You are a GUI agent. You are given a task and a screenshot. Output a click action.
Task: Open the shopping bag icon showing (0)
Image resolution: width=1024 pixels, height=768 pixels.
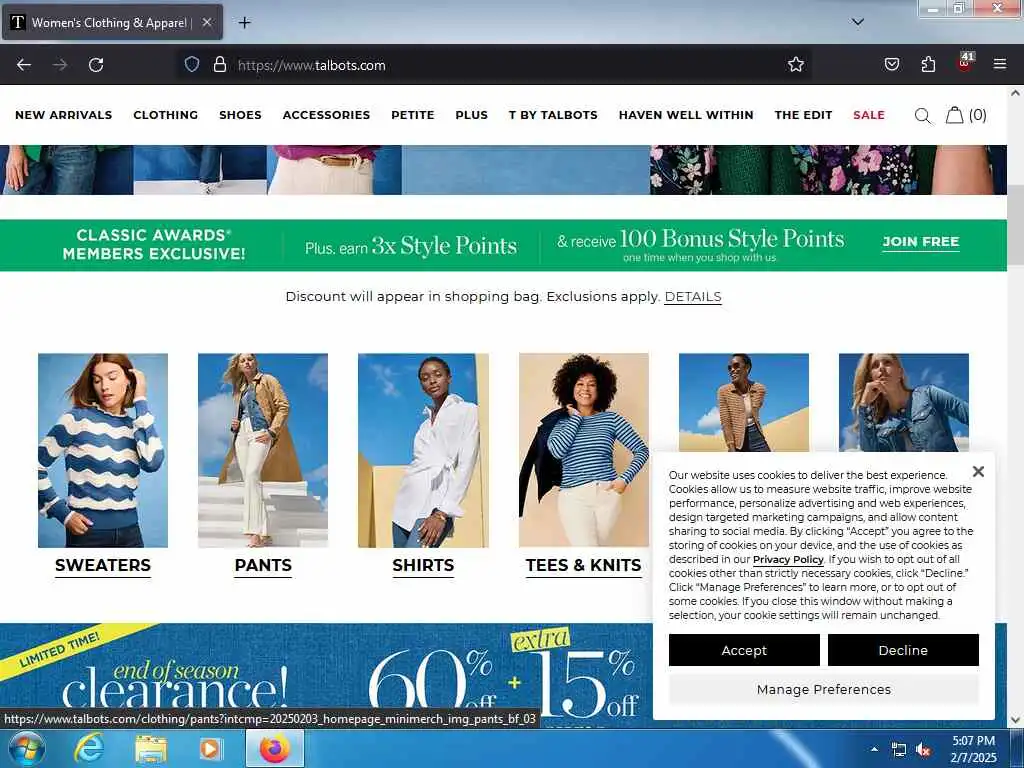[x=966, y=116]
